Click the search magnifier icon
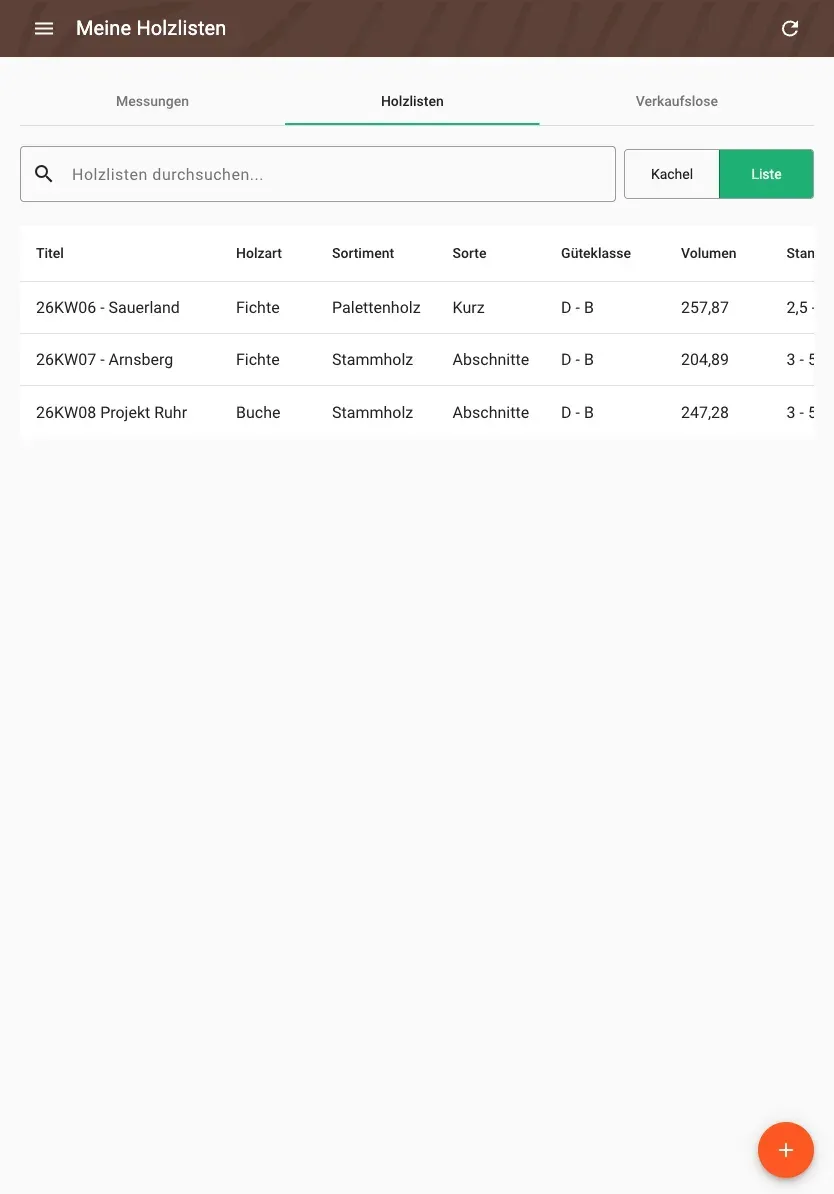This screenshot has width=834, height=1194. pyautogui.click(x=44, y=174)
